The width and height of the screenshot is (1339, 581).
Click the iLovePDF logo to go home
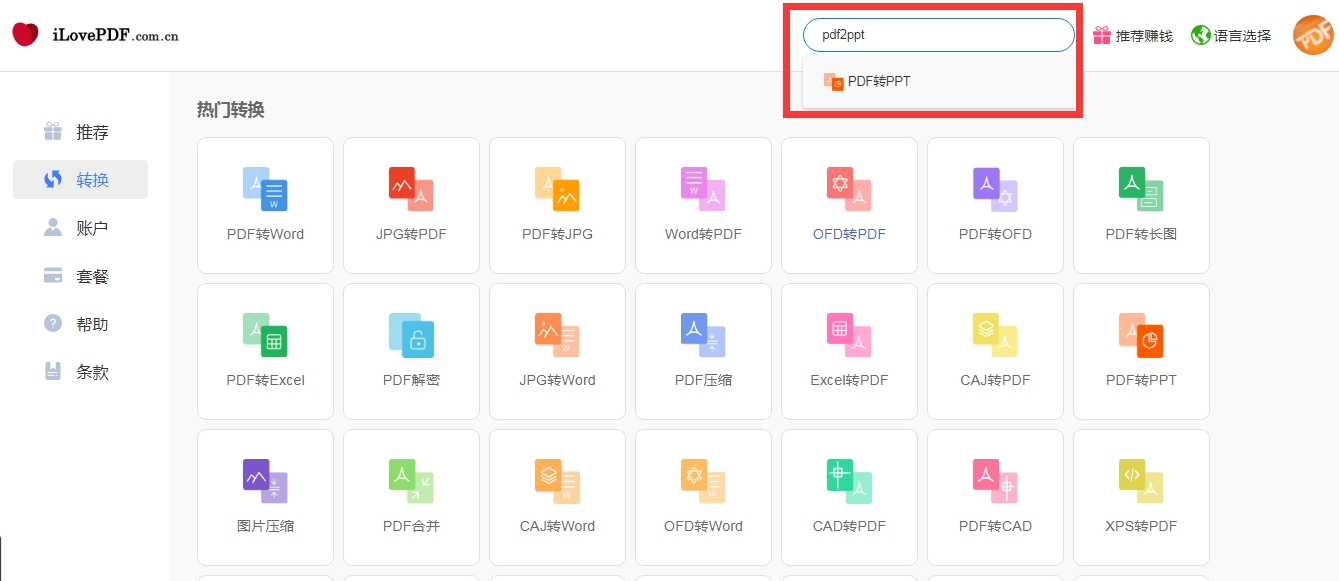[96, 35]
